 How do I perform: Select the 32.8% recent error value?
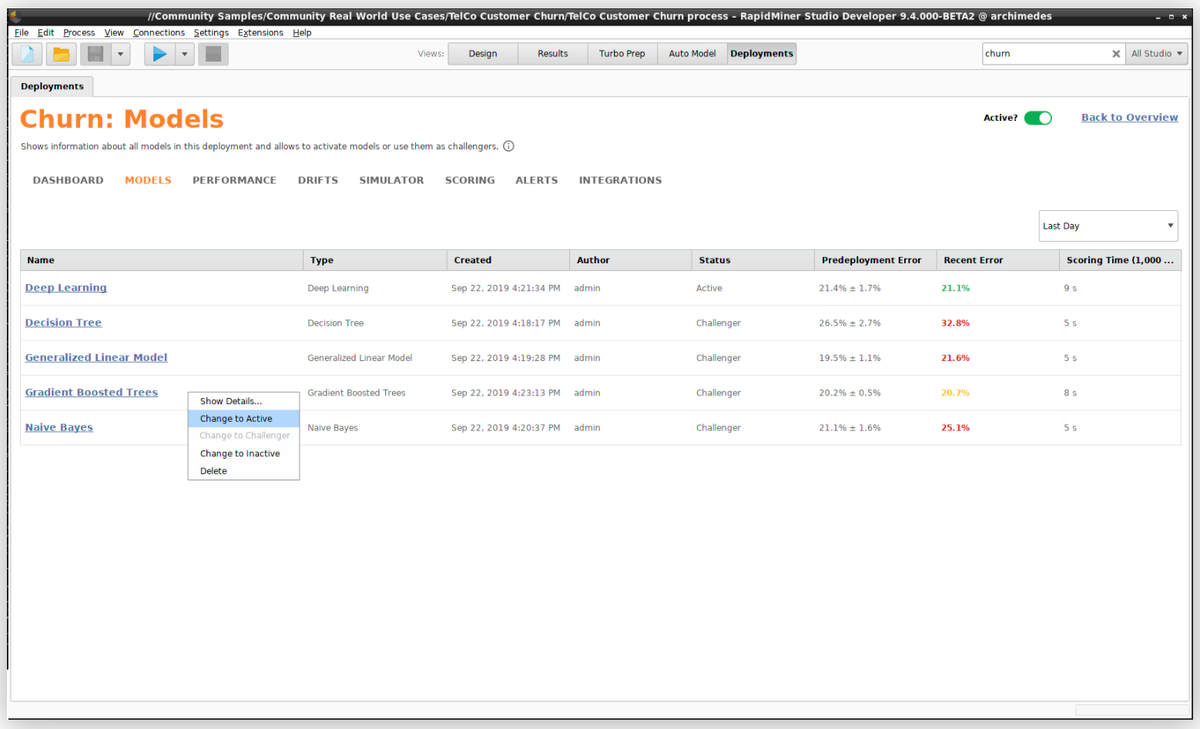click(955, 323)
